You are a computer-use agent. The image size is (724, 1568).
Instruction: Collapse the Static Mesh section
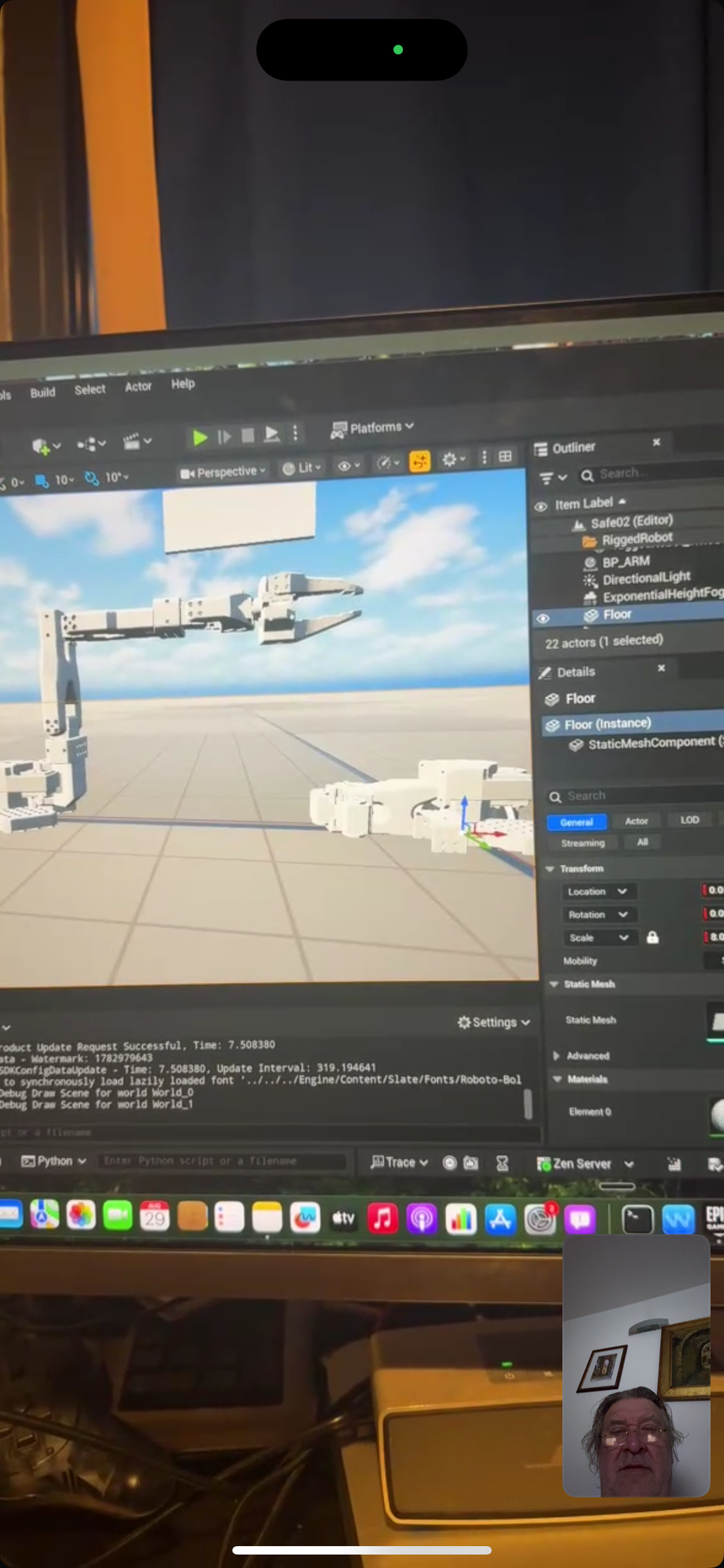(x=554, y=984)
